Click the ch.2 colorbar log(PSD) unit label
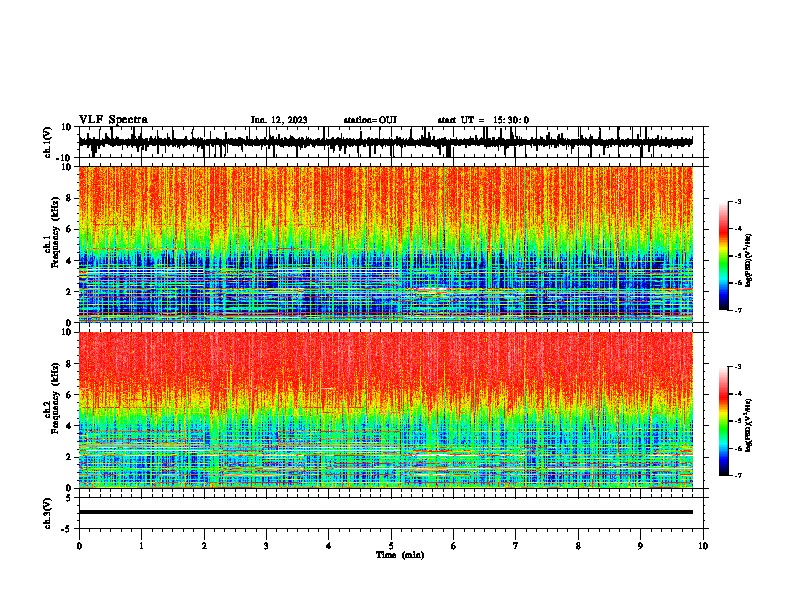Image resolution: width=792 pixels, height=612 pixels. [749, 425]
